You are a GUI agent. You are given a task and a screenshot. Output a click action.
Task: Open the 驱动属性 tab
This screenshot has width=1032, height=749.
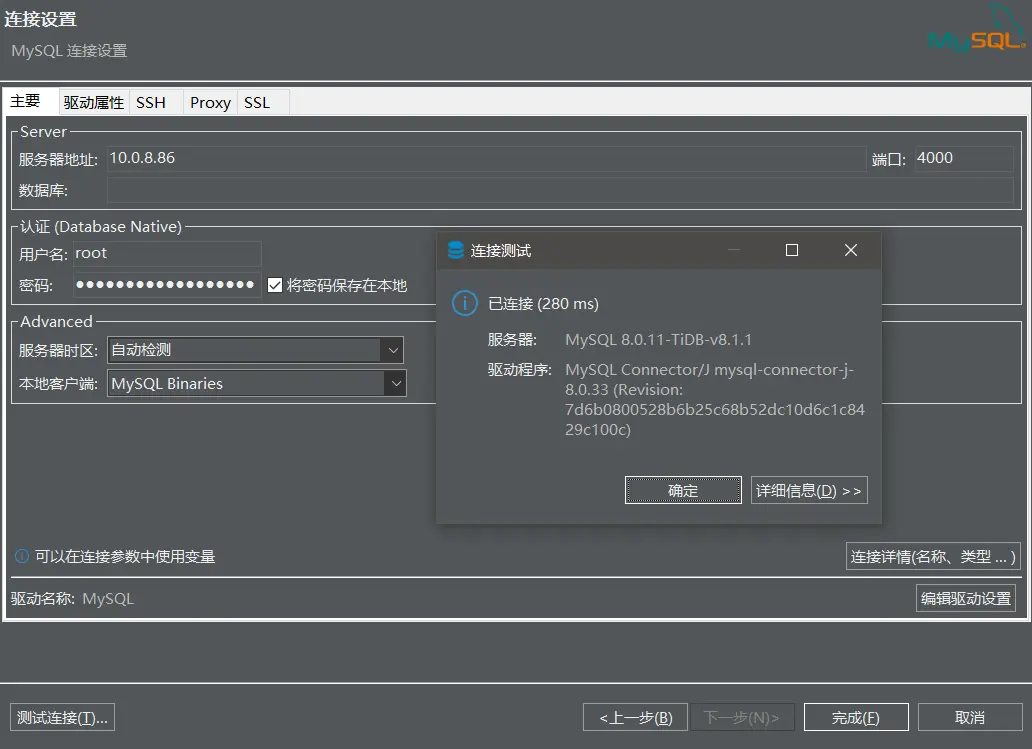93,101
